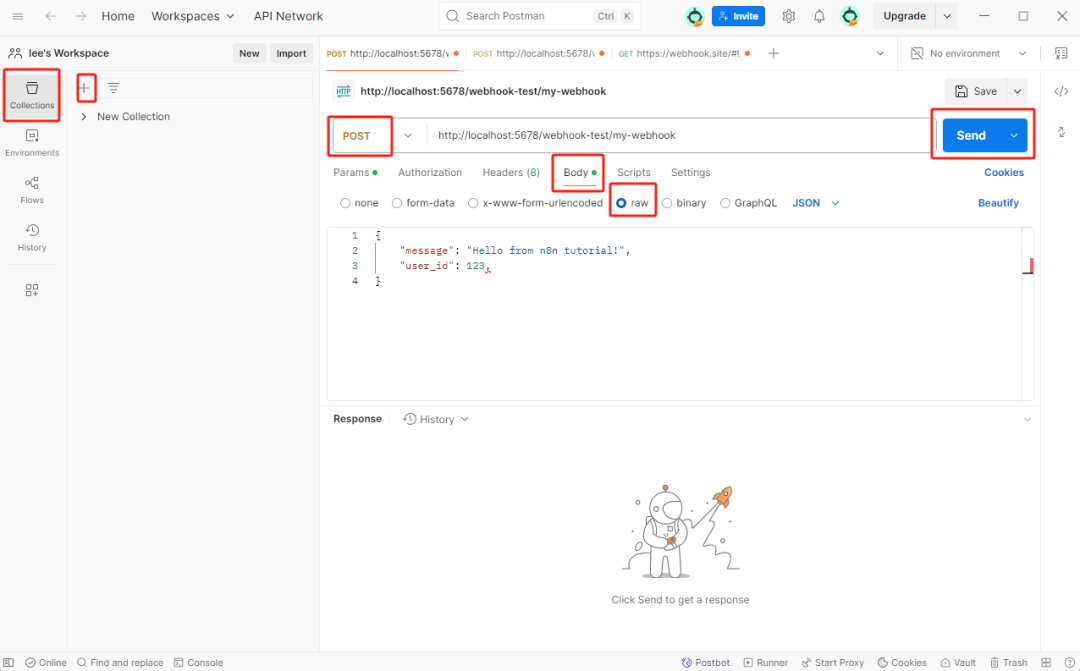Open the configure workspace sidebar icon

(x=32, y=290)
